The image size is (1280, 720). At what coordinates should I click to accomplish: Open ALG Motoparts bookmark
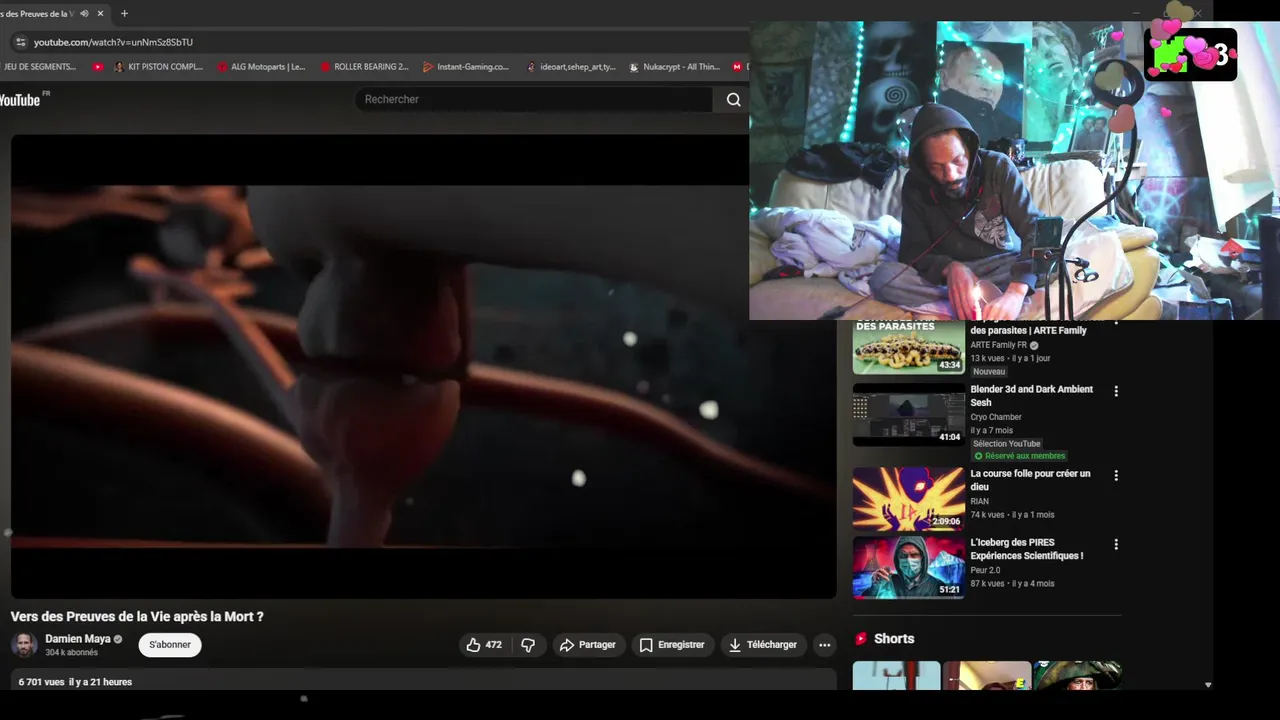click(261, 67)
